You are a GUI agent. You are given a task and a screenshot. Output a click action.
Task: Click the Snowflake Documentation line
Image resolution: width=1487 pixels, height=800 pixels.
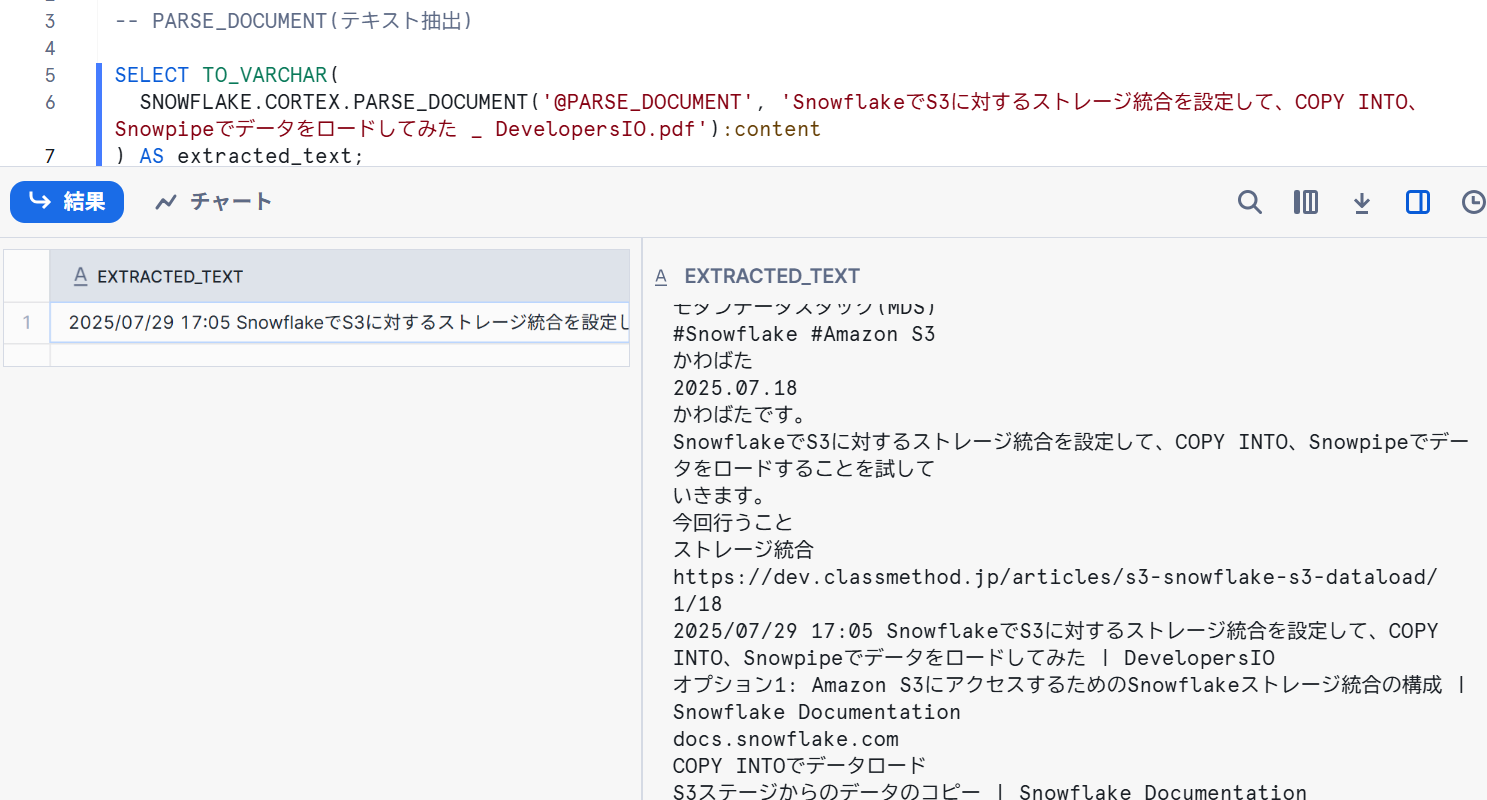tap(817, 712)
